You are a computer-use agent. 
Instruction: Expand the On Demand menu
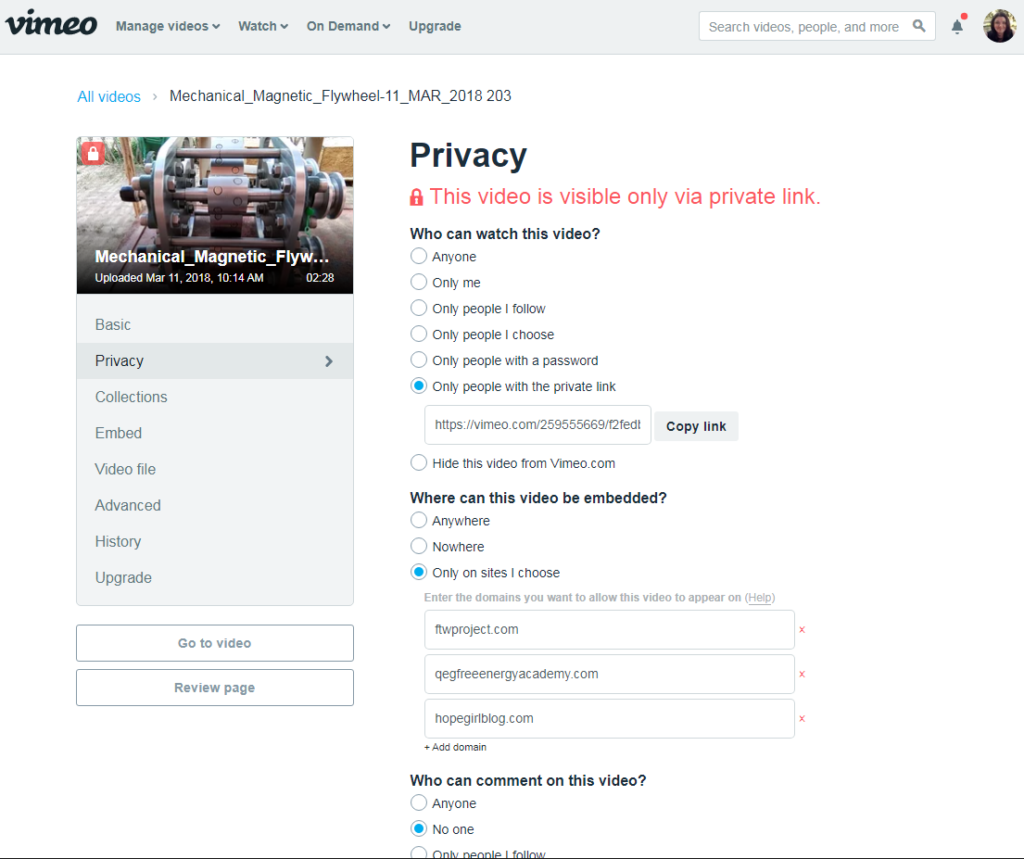[x=347, y=26]
